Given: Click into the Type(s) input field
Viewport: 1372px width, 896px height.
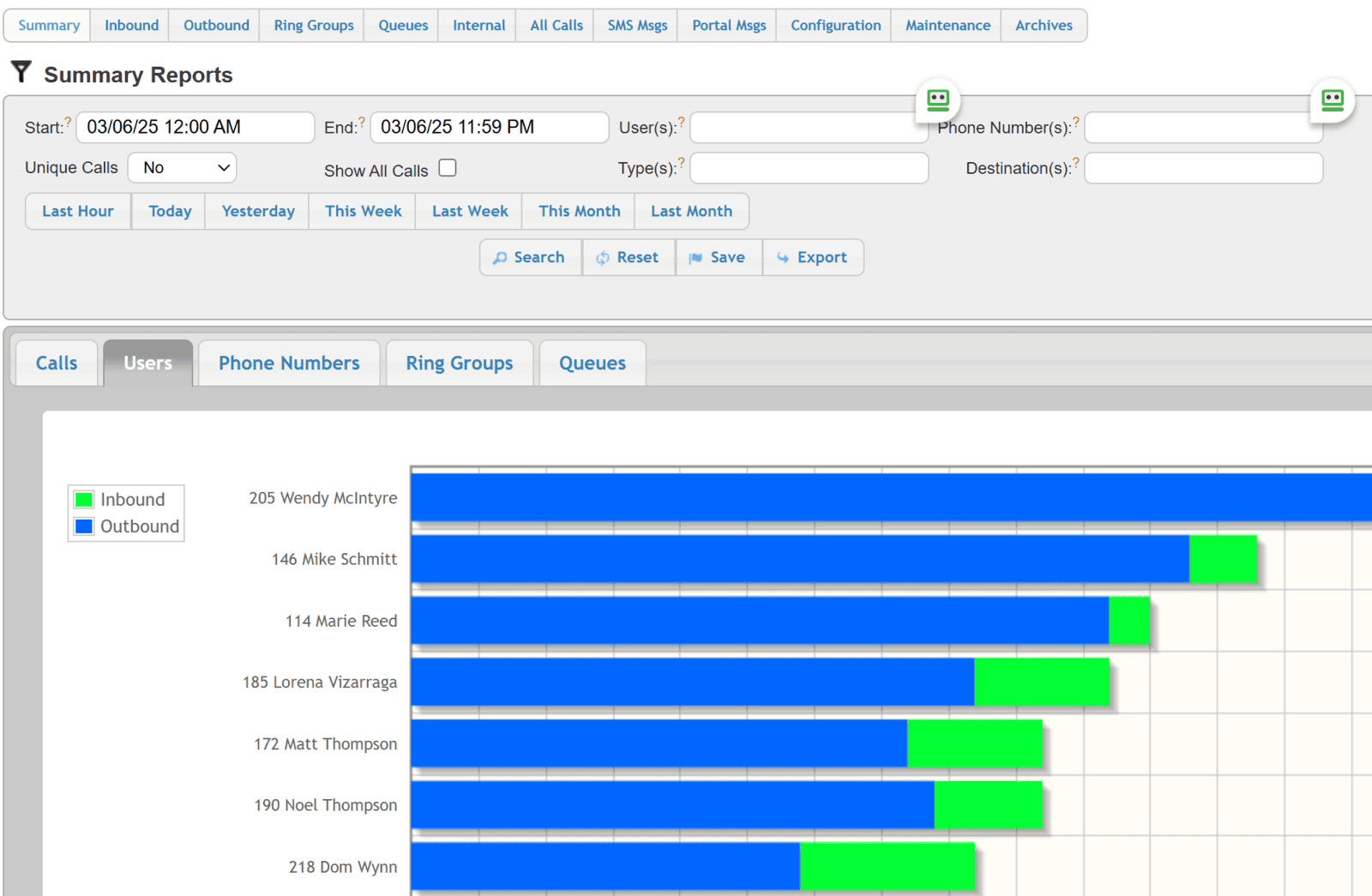Looking at the screenshot, I should coord(809,168).
